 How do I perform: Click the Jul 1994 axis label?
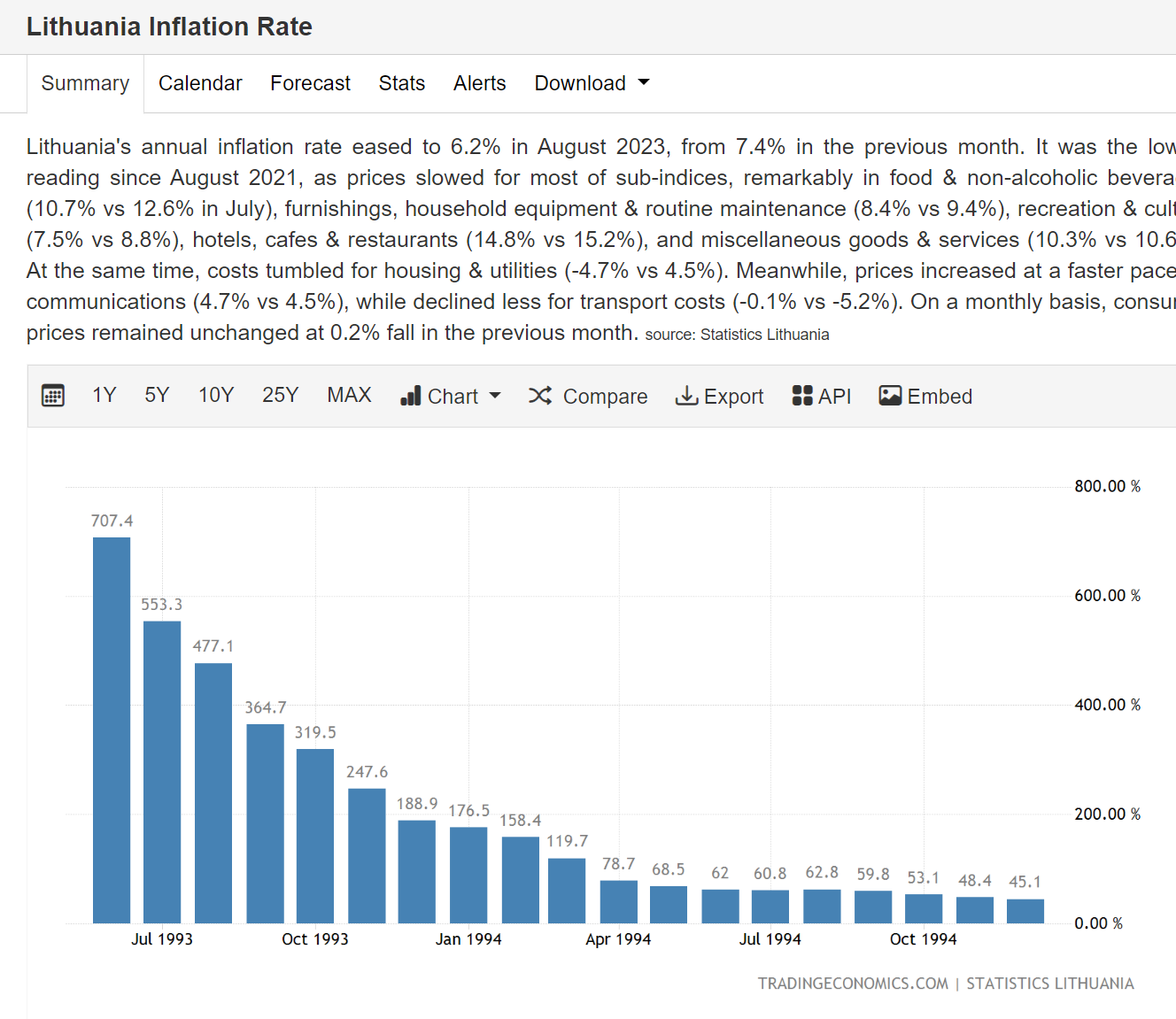point(770,939)
